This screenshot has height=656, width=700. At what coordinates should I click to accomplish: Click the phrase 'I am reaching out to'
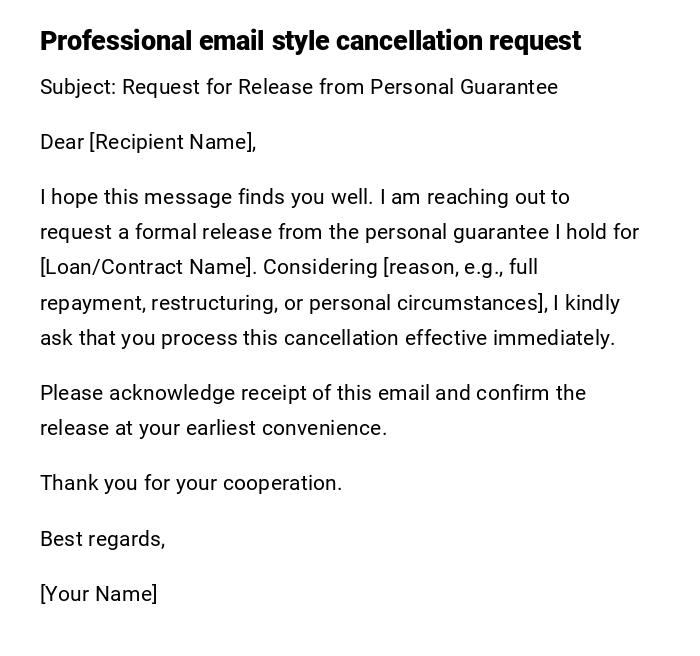click(x=475, y=197)
